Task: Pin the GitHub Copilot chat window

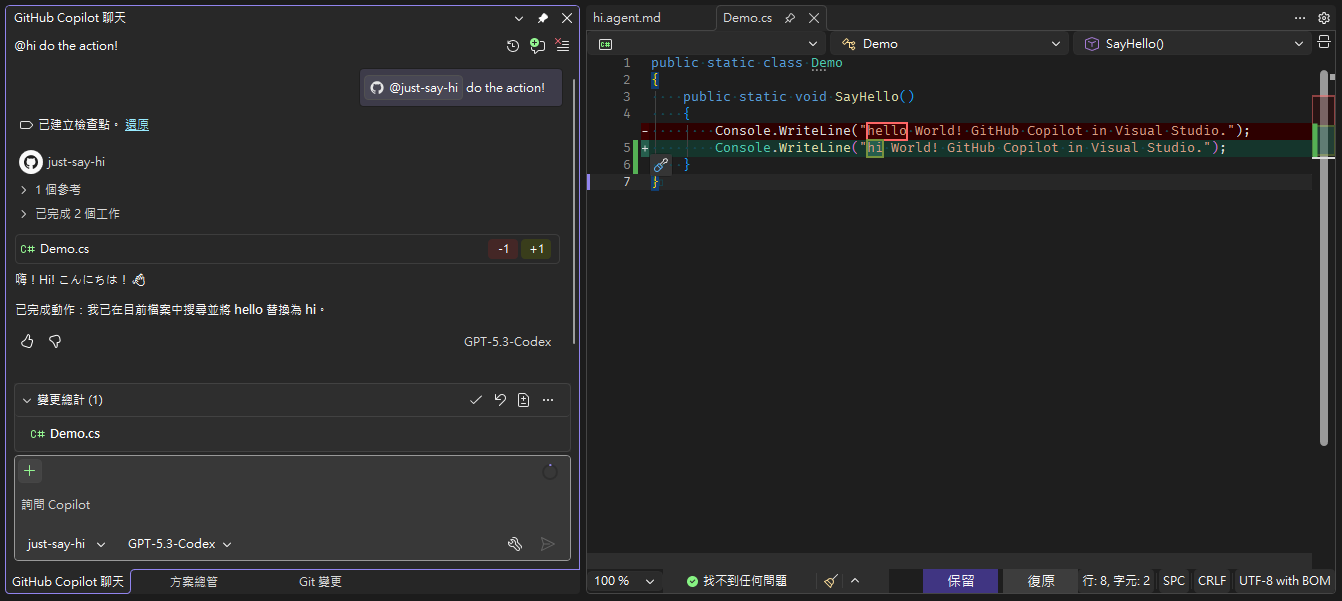Action: pyautogui.click(x=543, y=18)
